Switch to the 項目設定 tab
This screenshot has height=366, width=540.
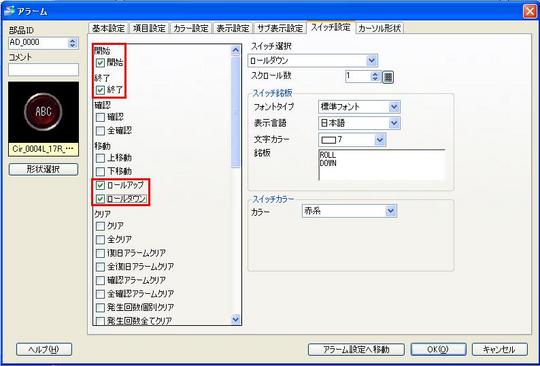tap(149, 28)
